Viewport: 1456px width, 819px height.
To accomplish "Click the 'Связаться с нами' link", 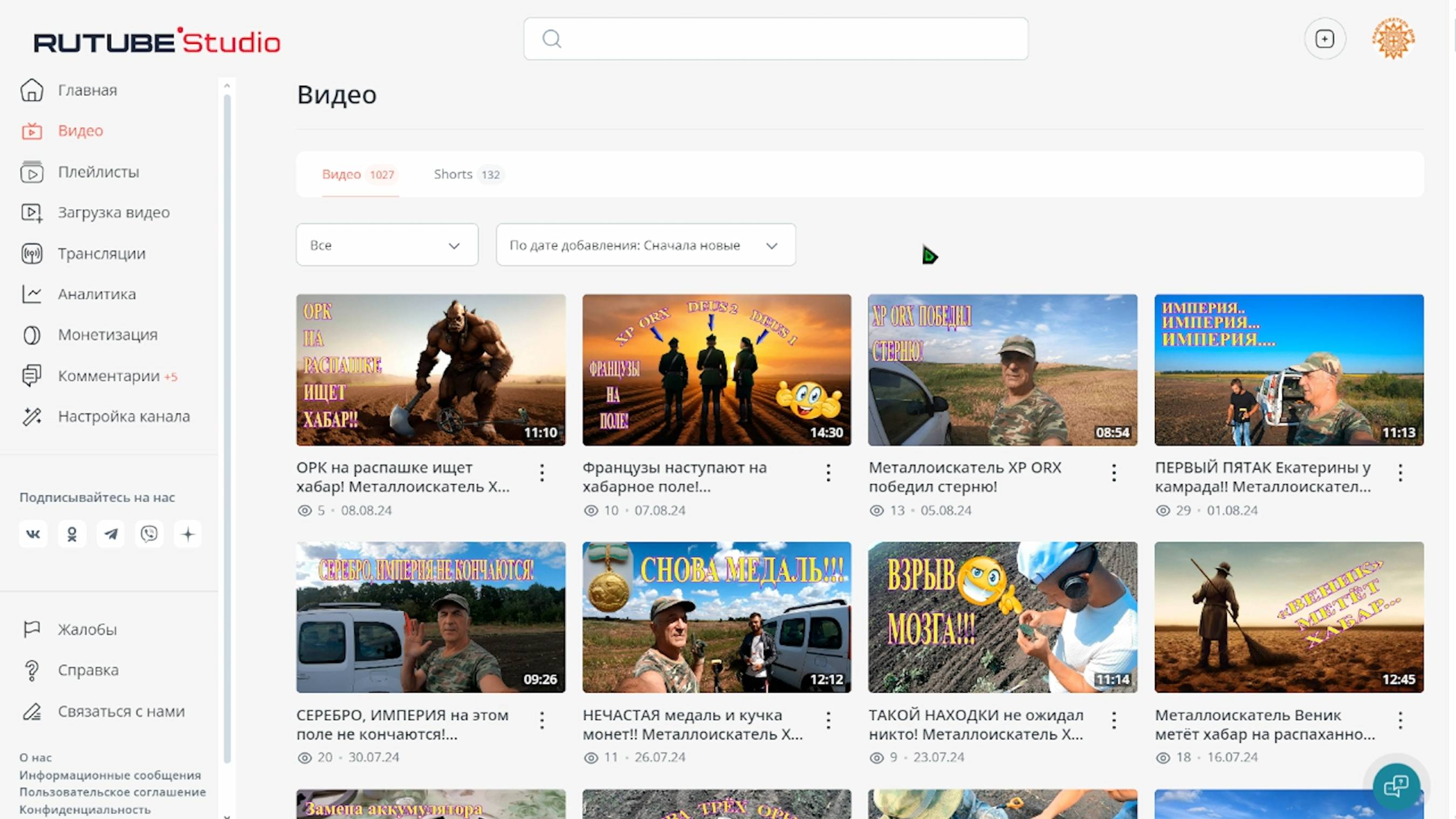I will (121, 712).
